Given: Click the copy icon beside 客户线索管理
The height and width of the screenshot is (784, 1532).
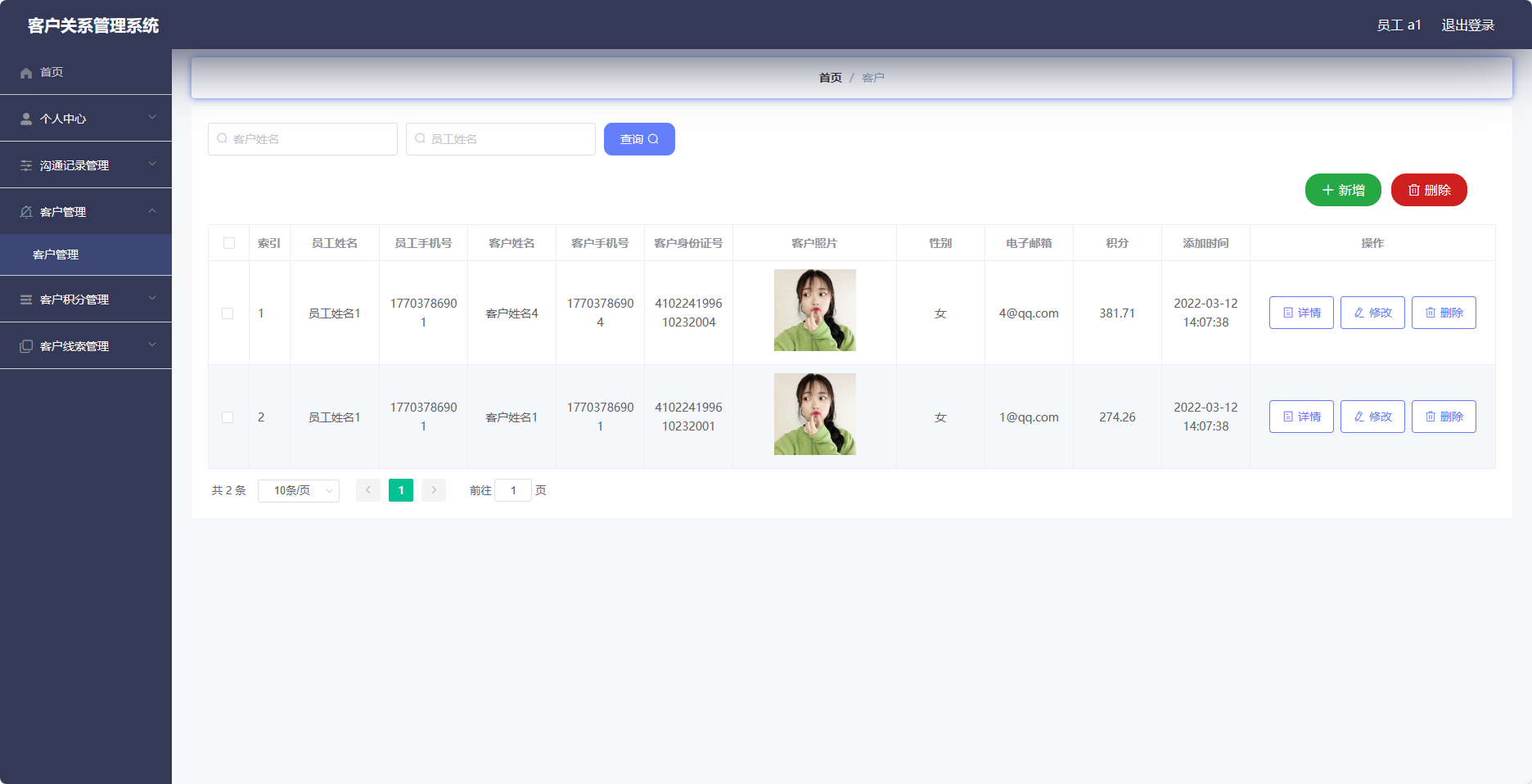Looking at the screenshot, I should [x=26, y=347].
